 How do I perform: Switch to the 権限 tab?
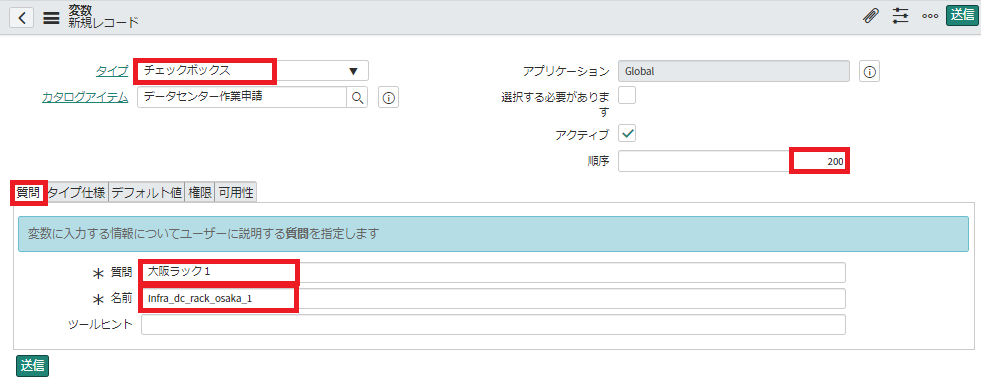click(x=199, y=193)
